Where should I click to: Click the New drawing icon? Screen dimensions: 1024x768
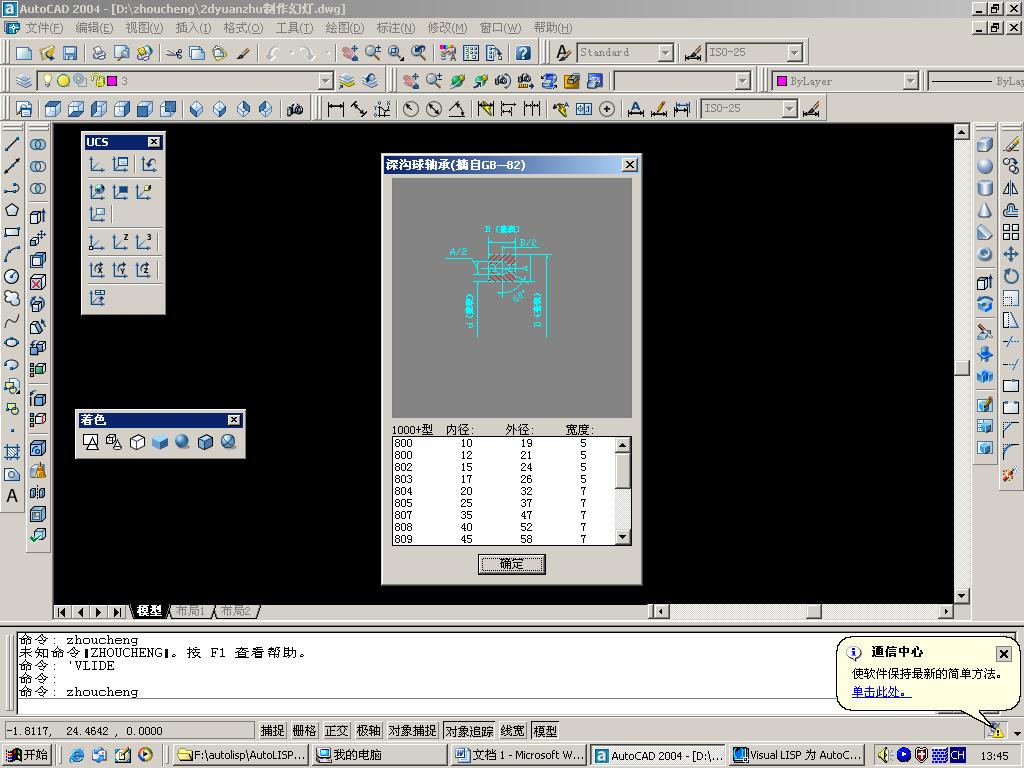[24, 53]
